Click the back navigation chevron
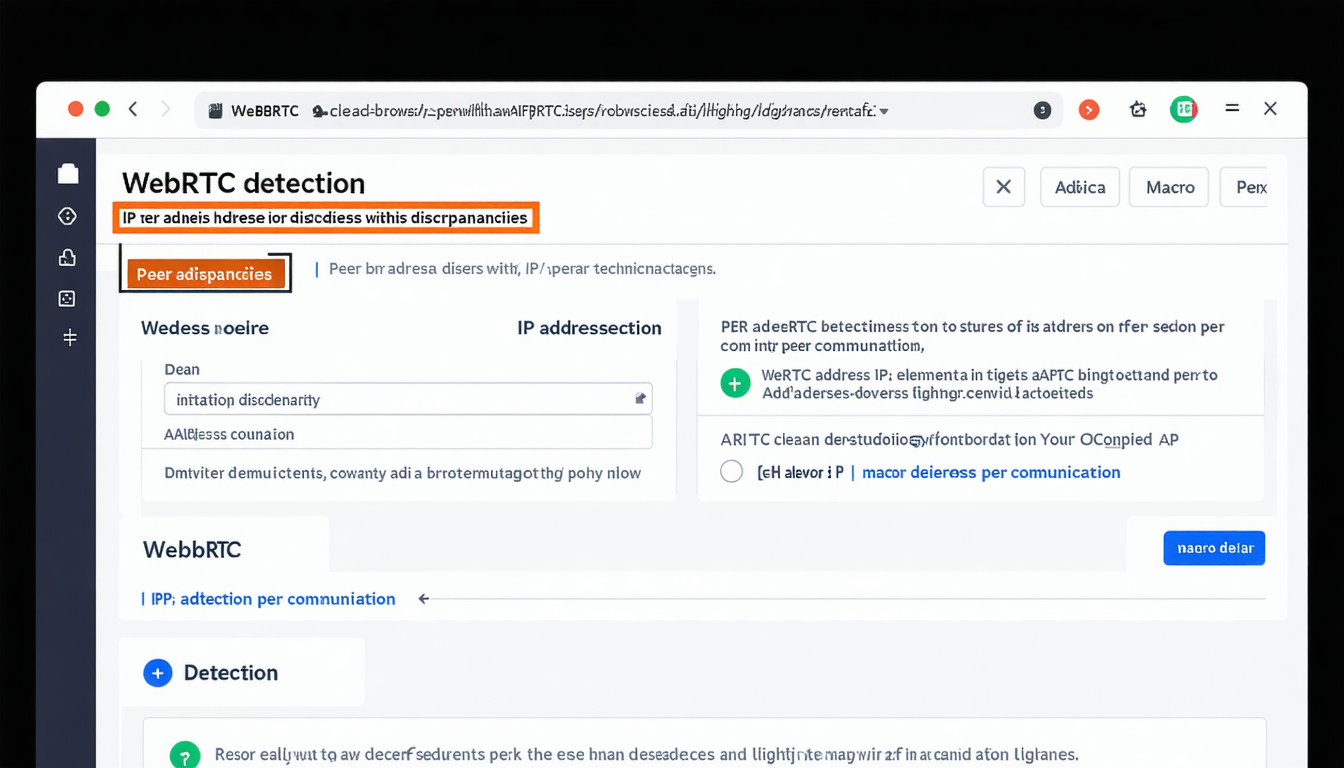Image resolution: width=1344 pixels, height=768 pixels. pyautogui.click(x=133, y=108)
